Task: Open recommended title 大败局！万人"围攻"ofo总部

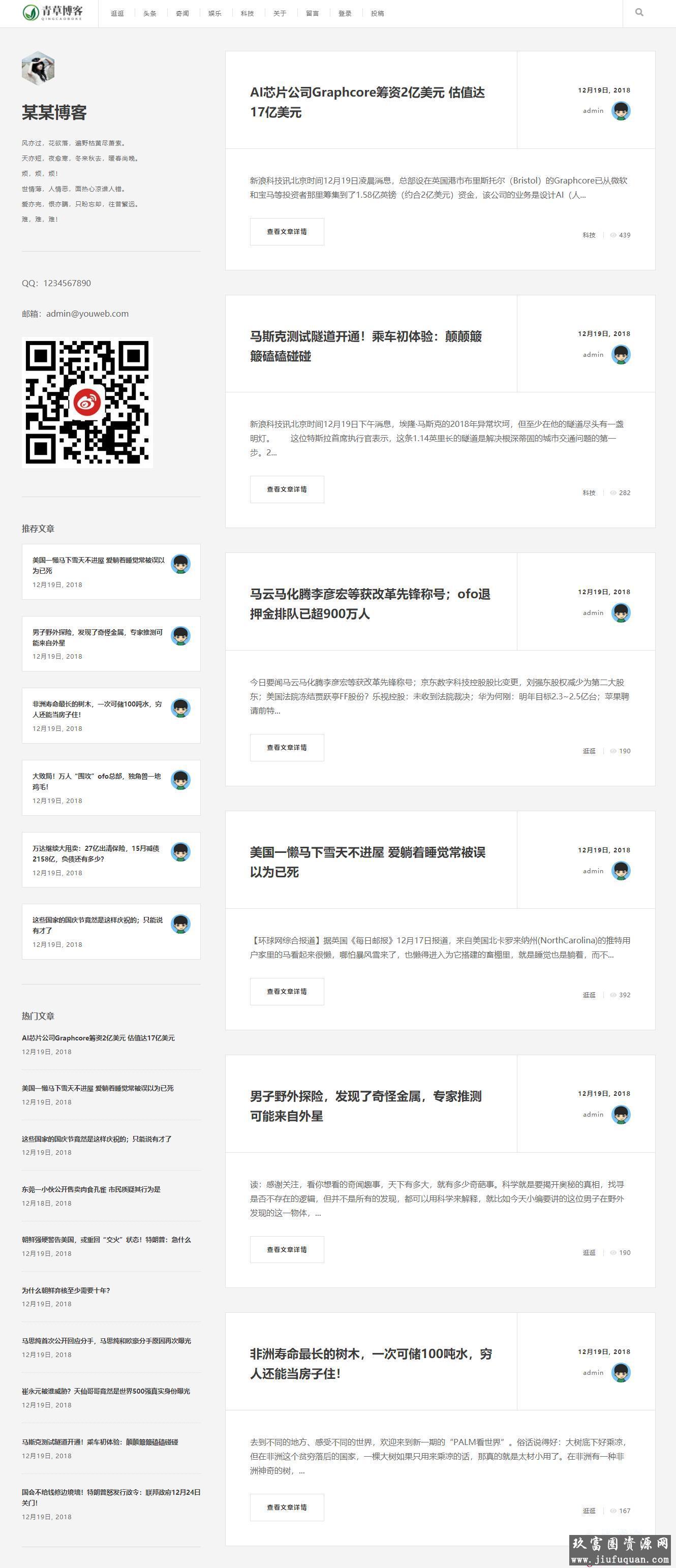Action: click(97, 782)
